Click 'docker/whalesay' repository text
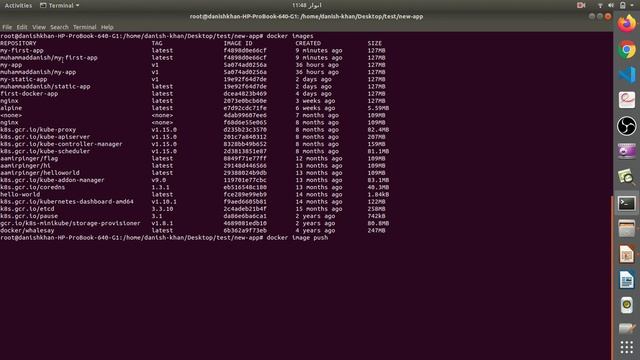 [x=27, y=231]
